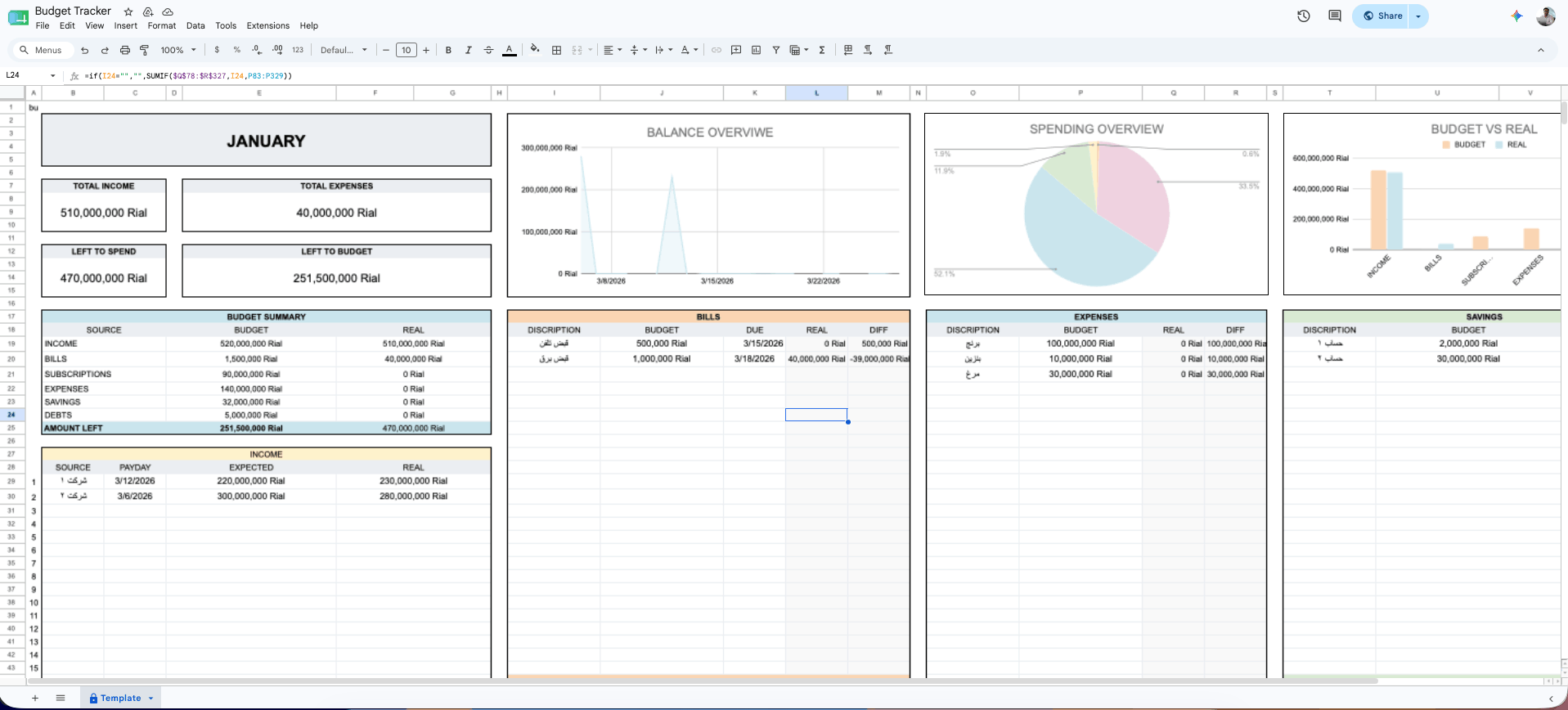Open the Extensions menu
The image size is (1568, 710).
268,25
